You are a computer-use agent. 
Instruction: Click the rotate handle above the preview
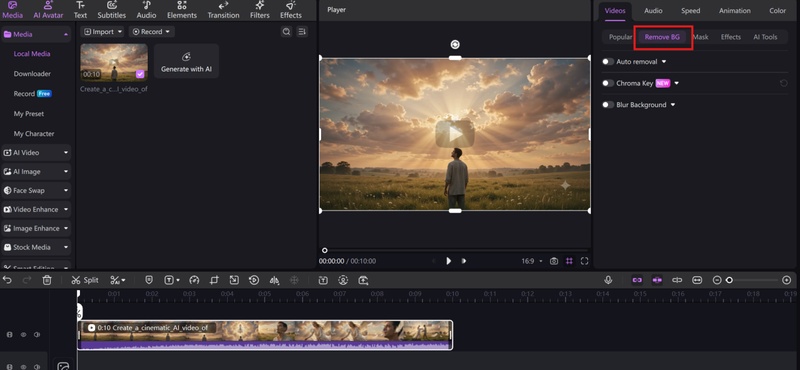(455, 44)
